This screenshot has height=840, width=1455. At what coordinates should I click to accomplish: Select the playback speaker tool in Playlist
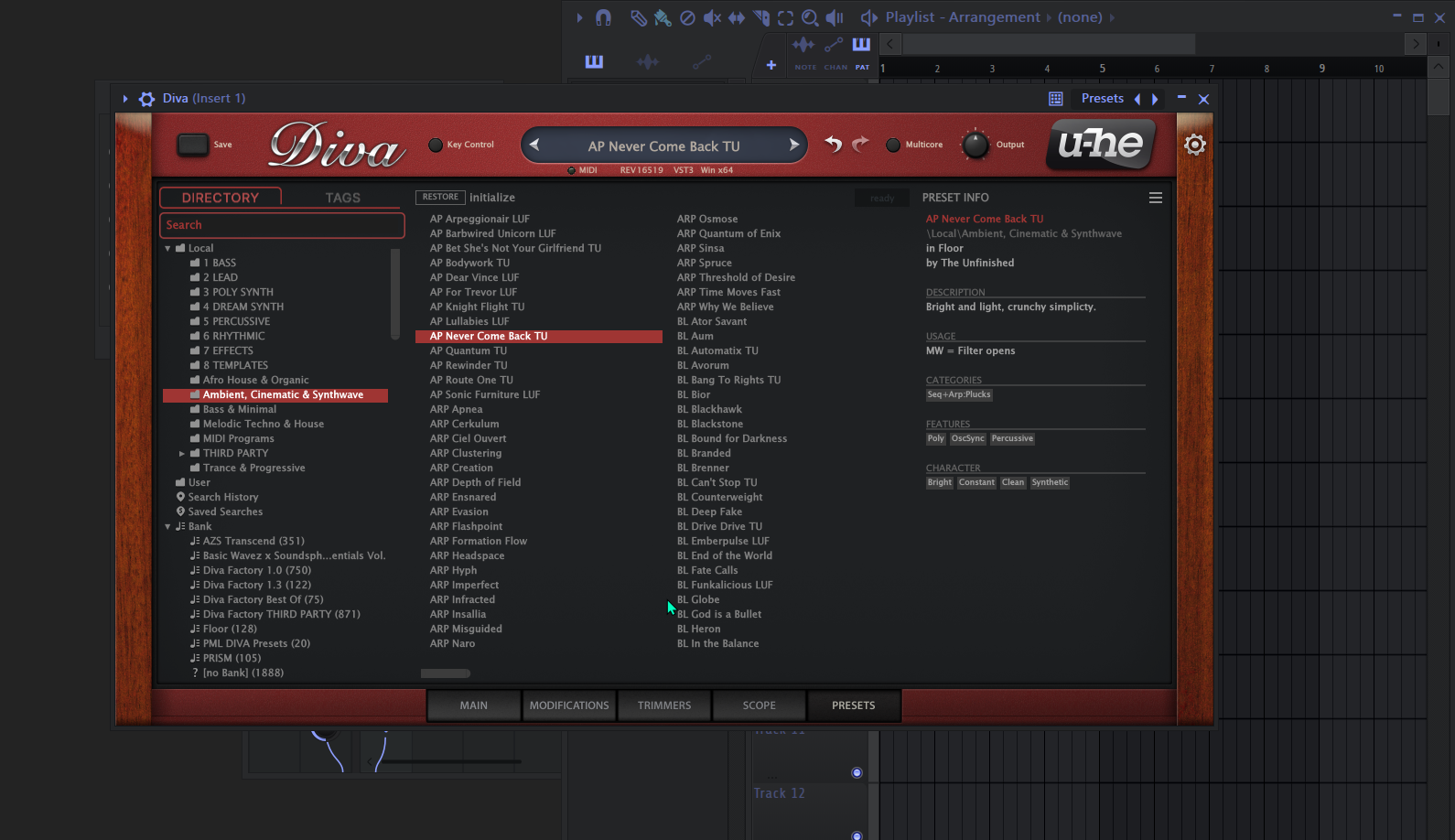click(835, 17)
